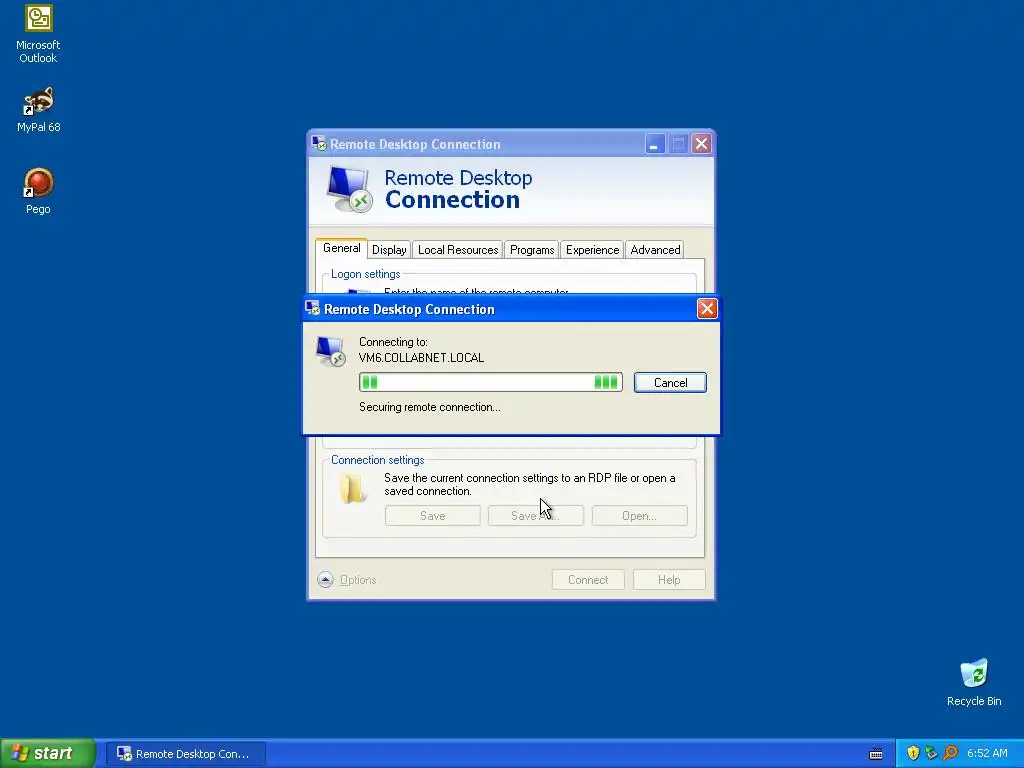Click the Save connection settings button
The height and width of the screenshot is (768, 1024).
click(x=432, y=515)
